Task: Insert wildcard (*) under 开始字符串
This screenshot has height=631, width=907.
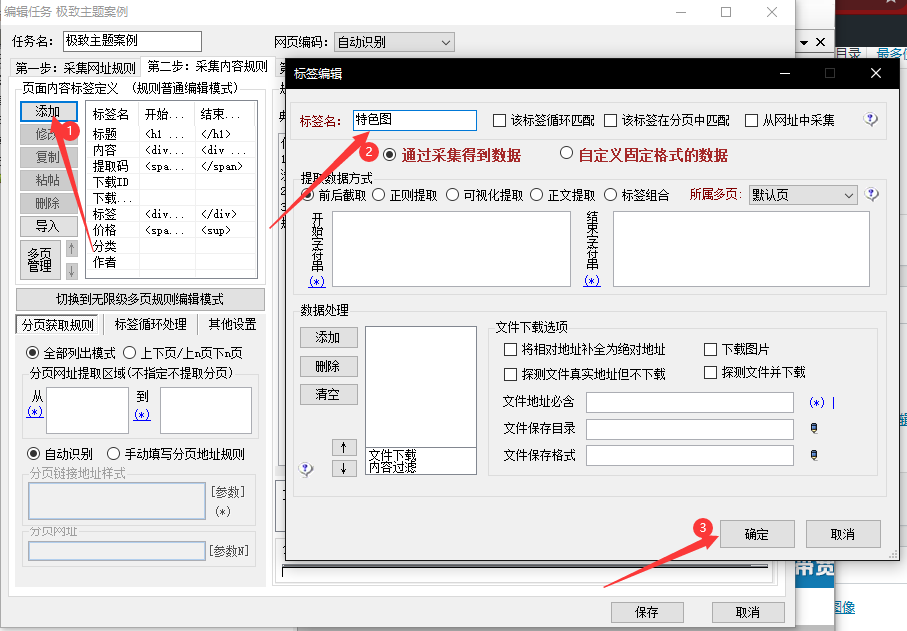Action: [317, 281]
